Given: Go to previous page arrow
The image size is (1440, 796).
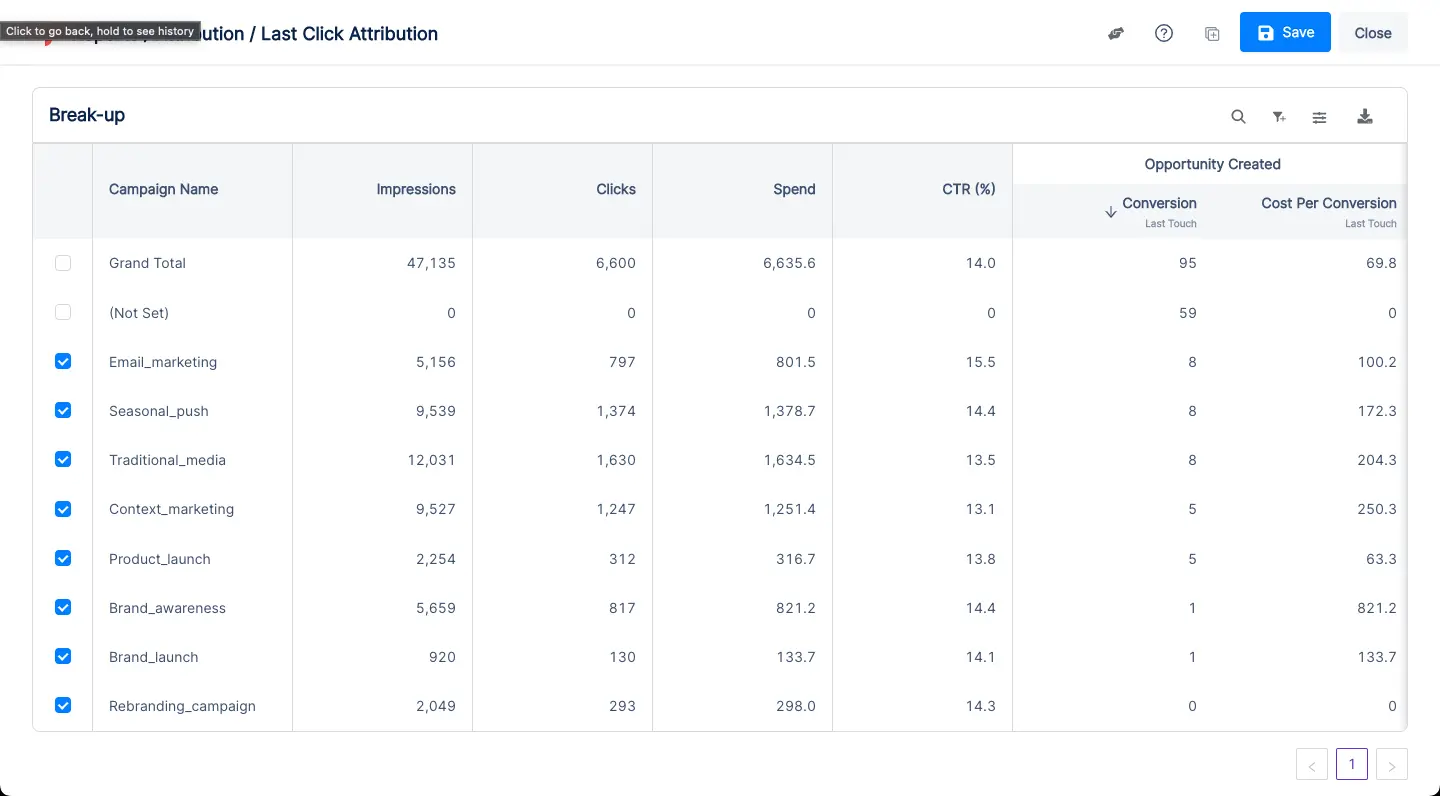Looking at the screenshot, I should pyautogui.click(x=1312, y=764).
